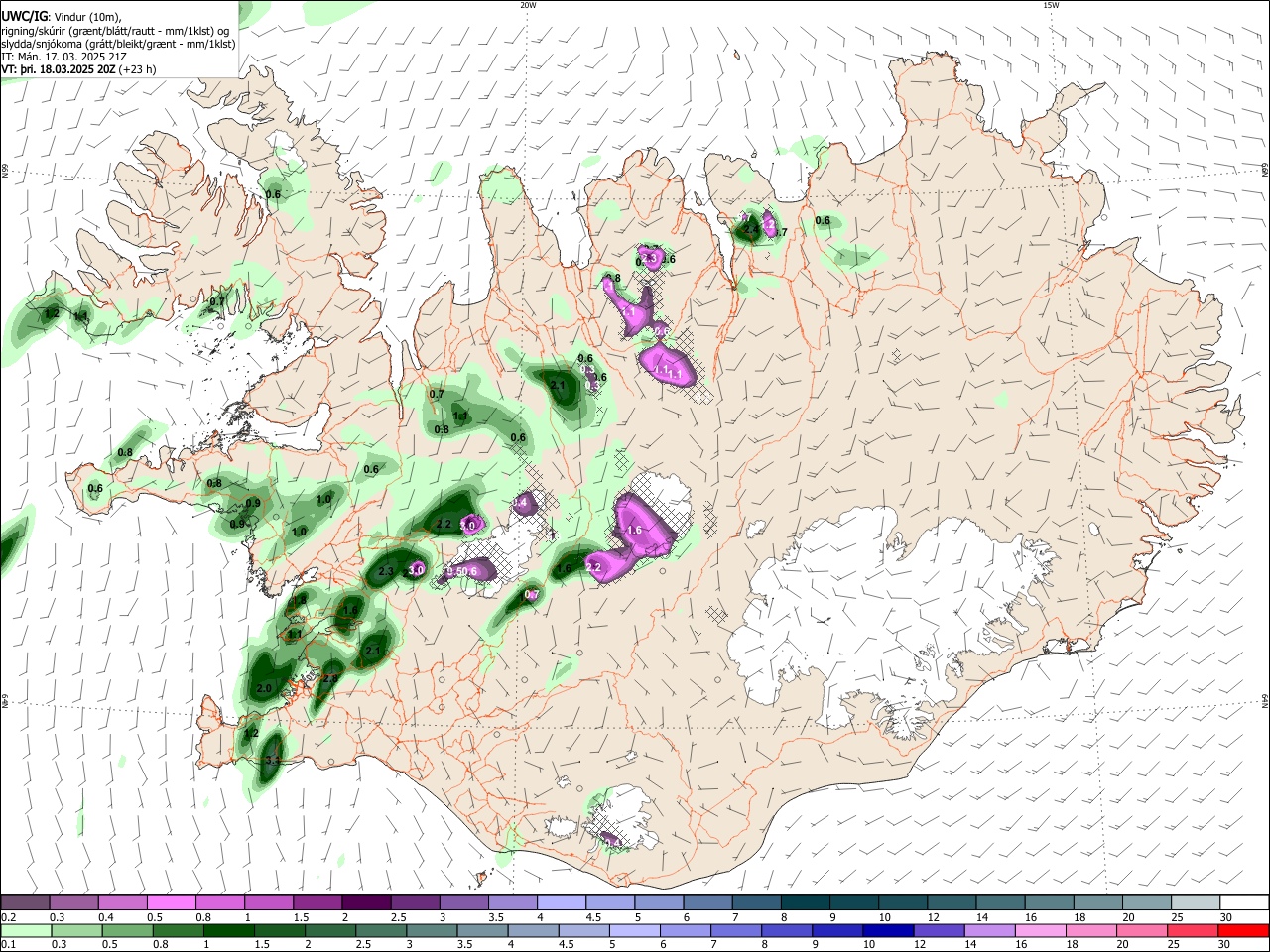This screenshot has width=1270, height=952.
Task: Click the royal blue 8 rain legend swatch
Action: pyautogui.click(x=787, y=930)
